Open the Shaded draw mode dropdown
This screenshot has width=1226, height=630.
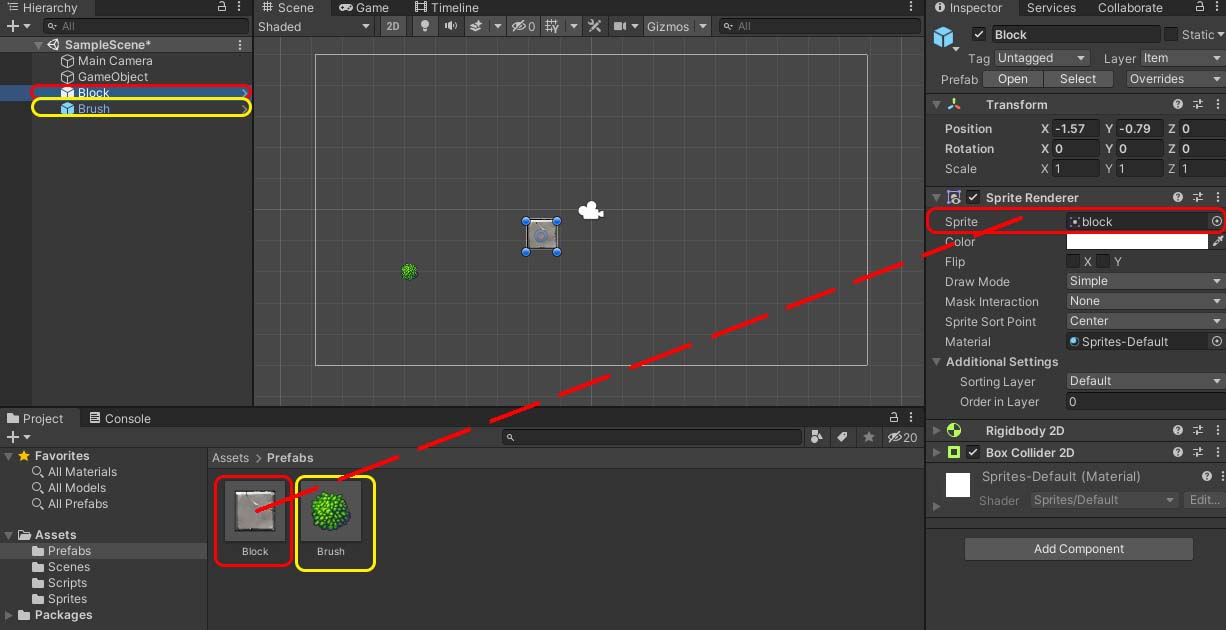pyautogui.click(x=314, y=27)
